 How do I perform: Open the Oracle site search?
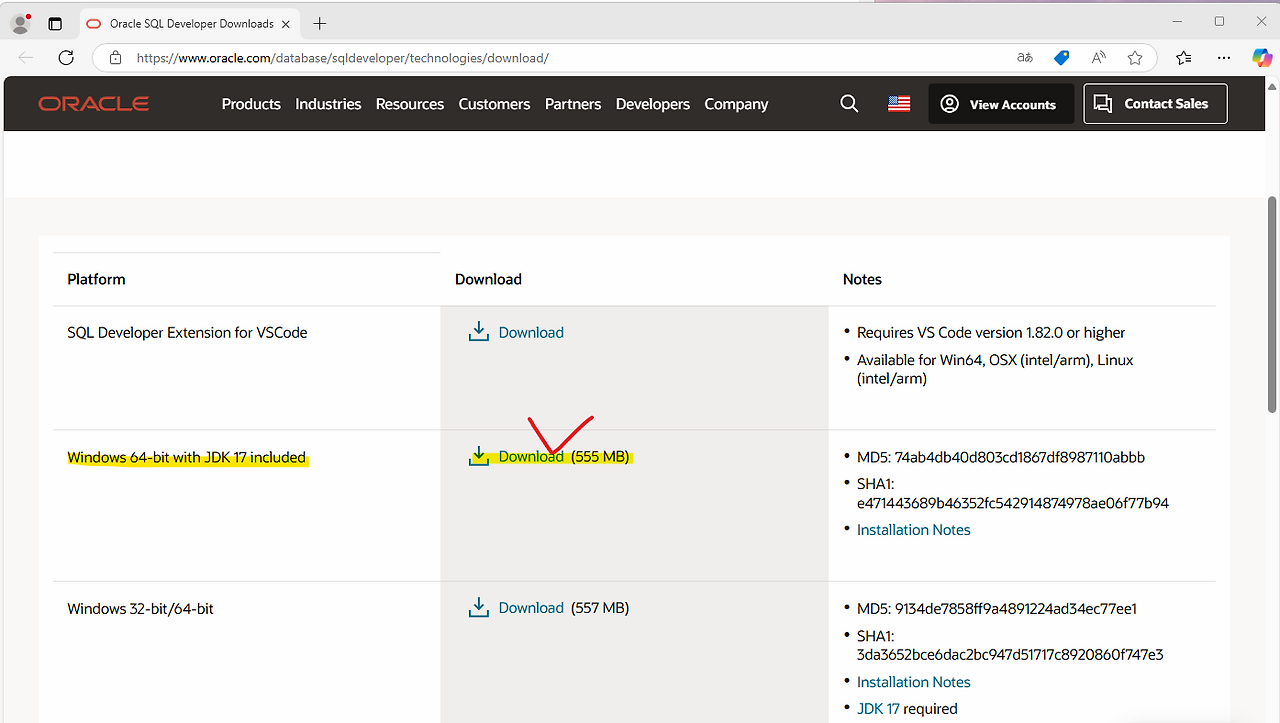coord(849,104)
